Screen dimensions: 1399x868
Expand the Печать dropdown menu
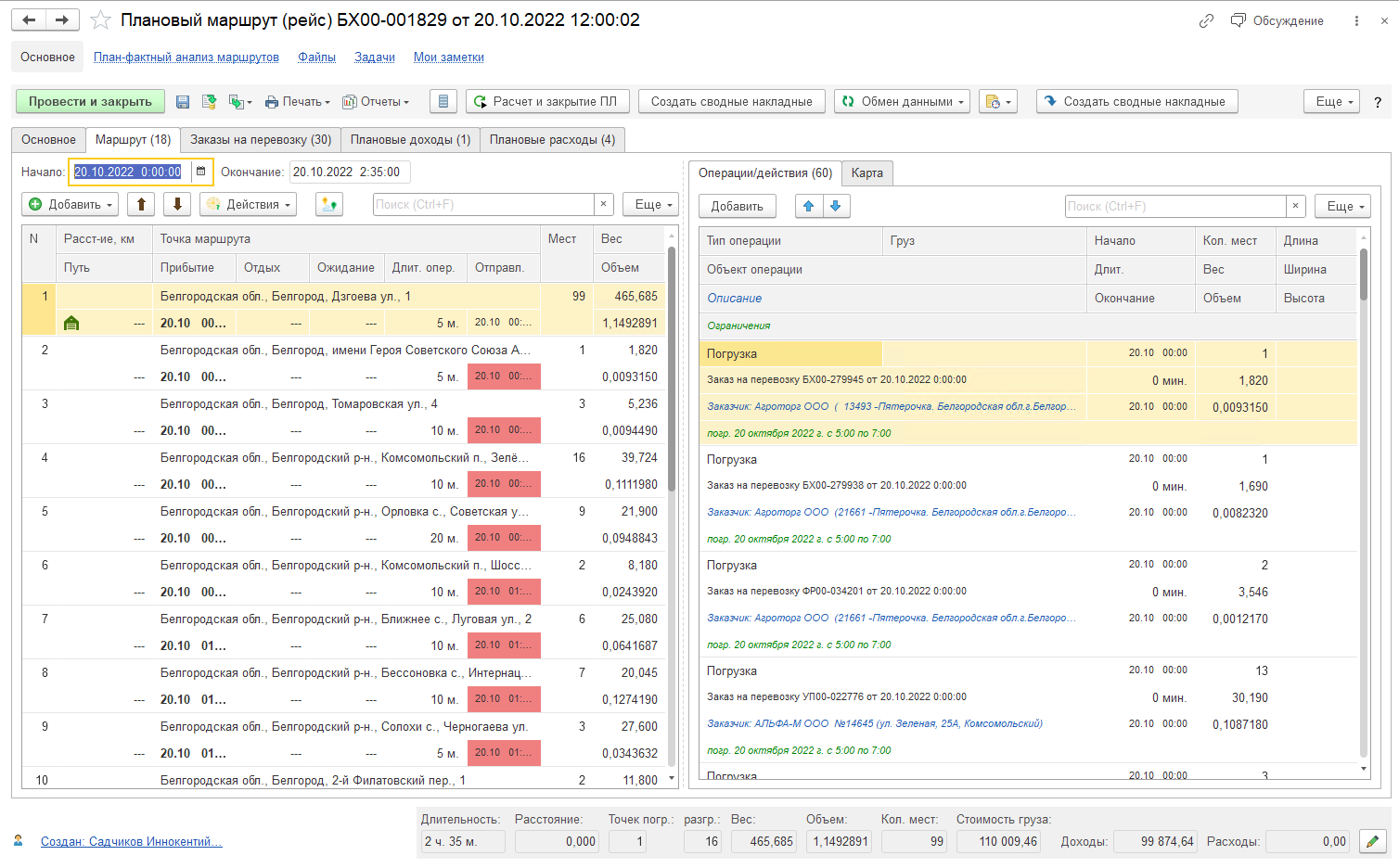click(298, 102)
